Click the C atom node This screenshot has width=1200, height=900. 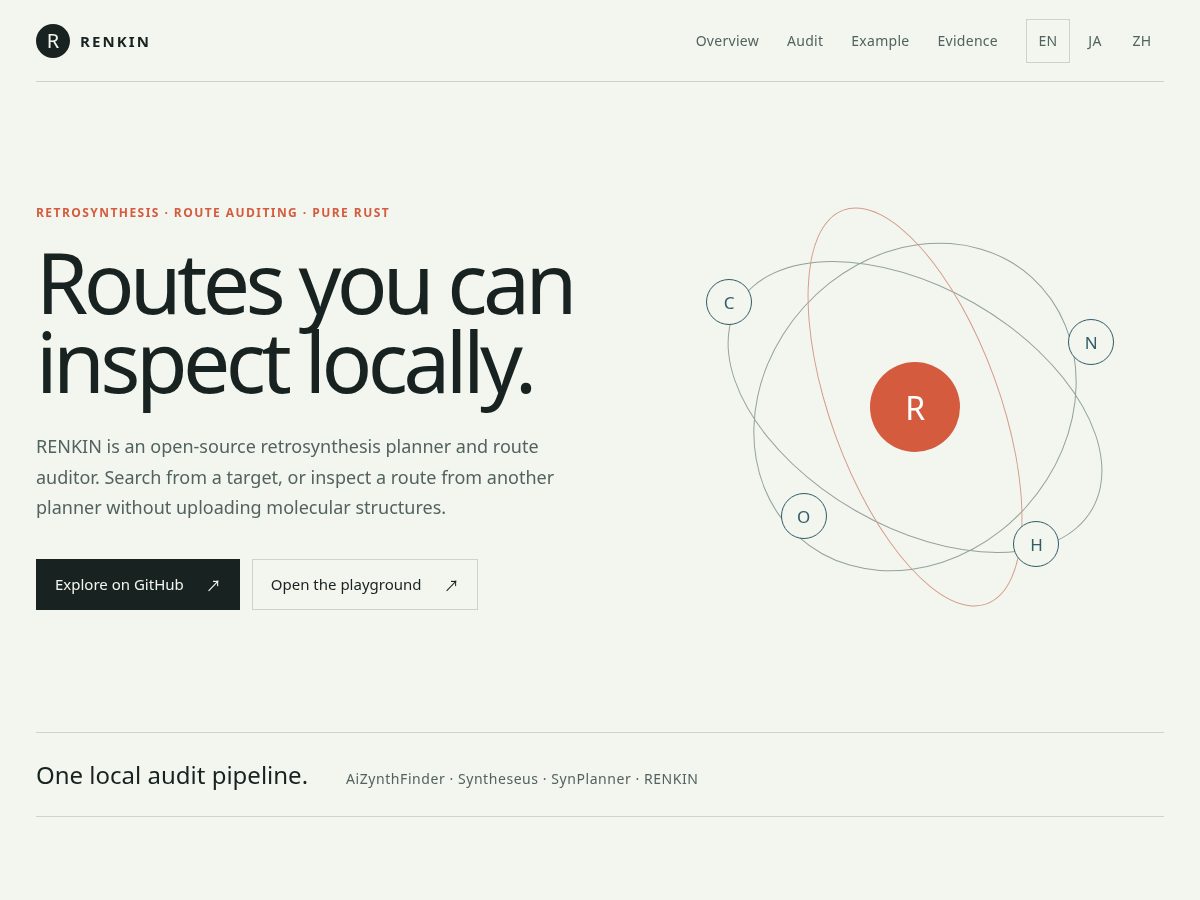click(x=729, y=302)
